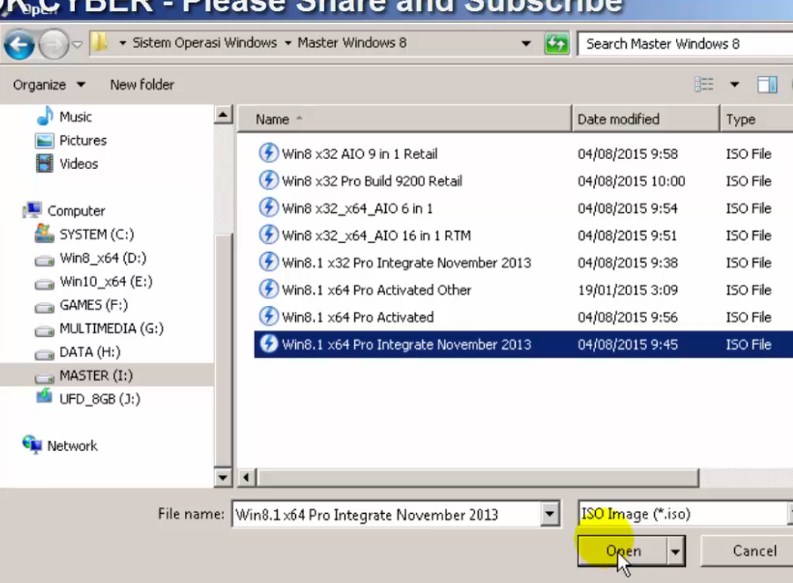
Task: Click the Change your view icon
Action: tap(704, 84)
